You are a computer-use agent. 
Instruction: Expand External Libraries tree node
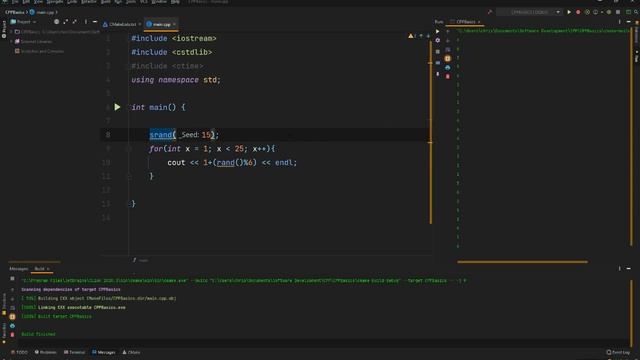pyautogui.click(x=11, y=41)
